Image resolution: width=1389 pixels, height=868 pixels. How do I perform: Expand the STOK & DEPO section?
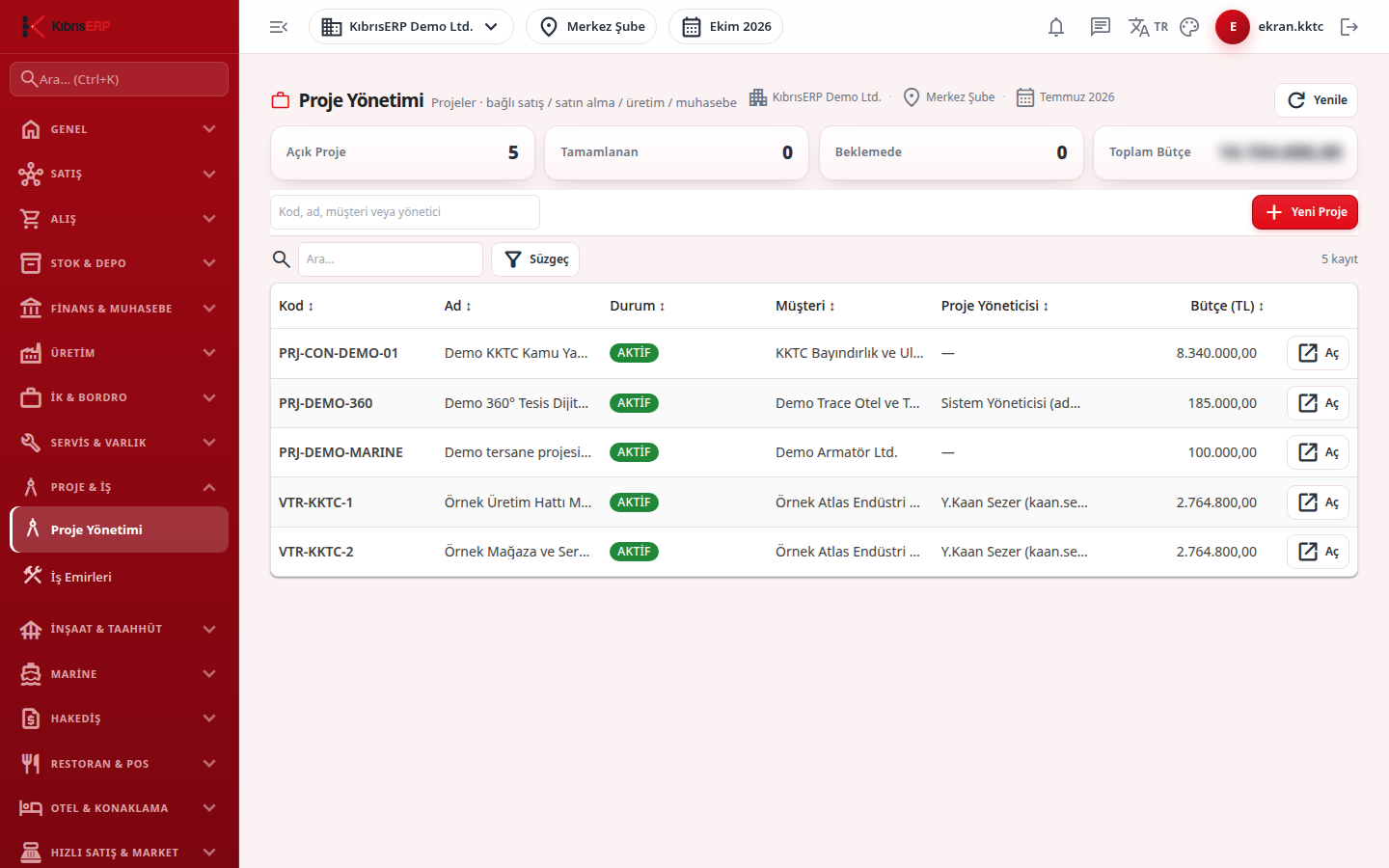coord(120,263)
